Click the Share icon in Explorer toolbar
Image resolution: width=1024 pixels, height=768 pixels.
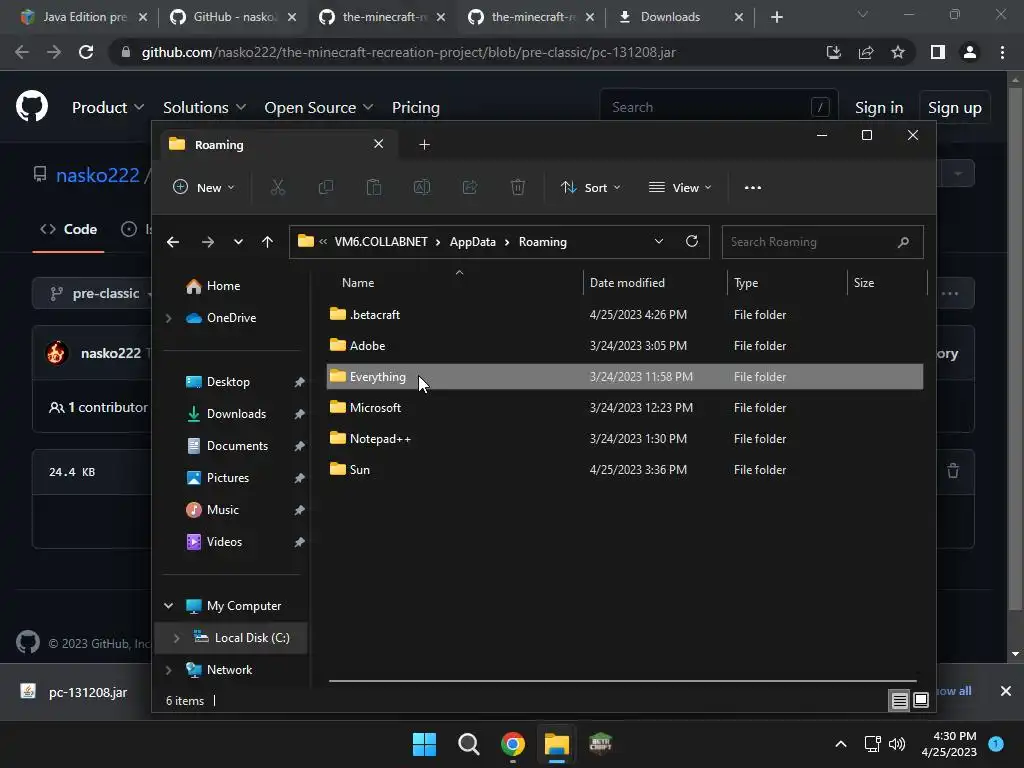tap(470, 187)
